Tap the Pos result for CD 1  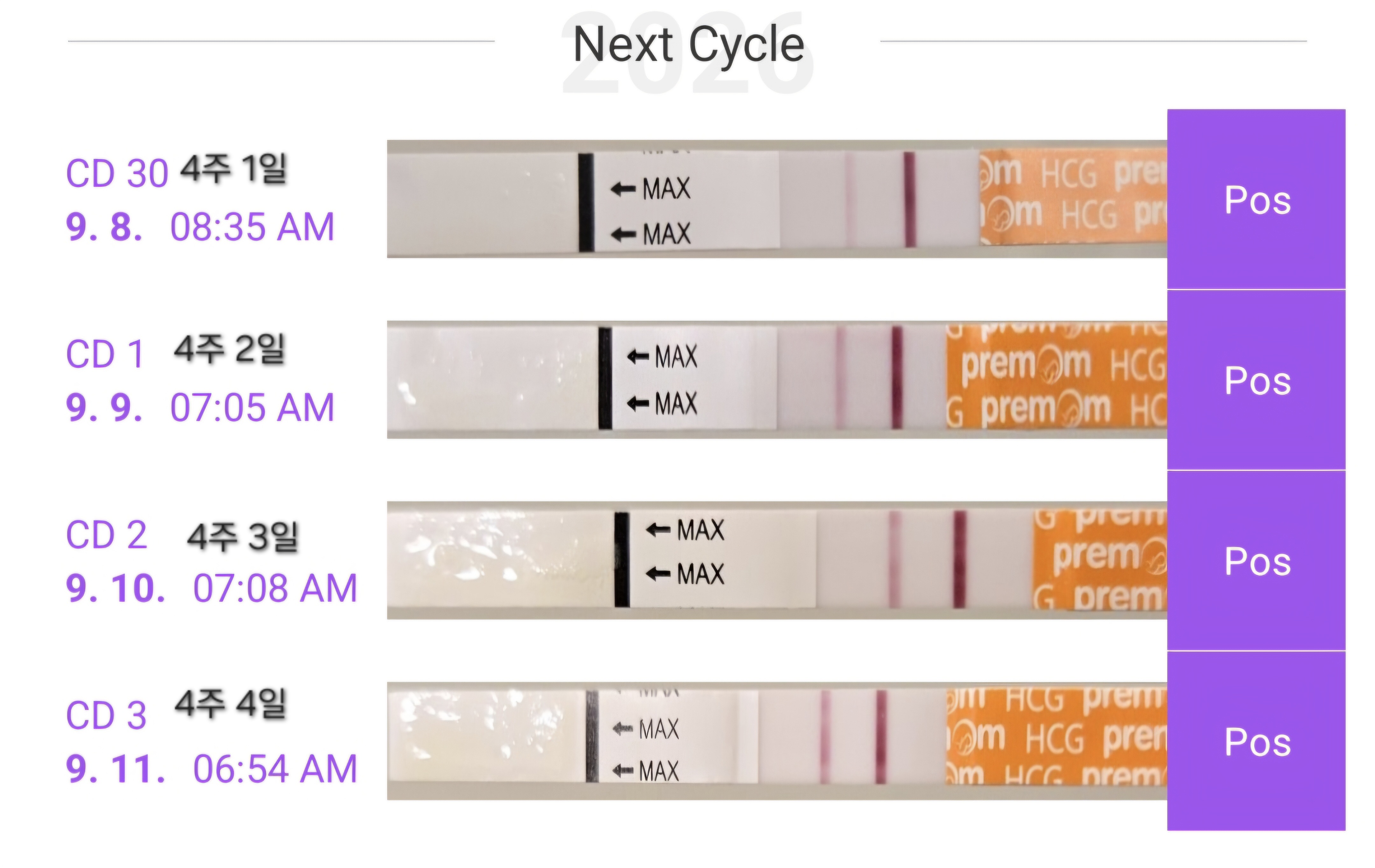pos(1256,380)
